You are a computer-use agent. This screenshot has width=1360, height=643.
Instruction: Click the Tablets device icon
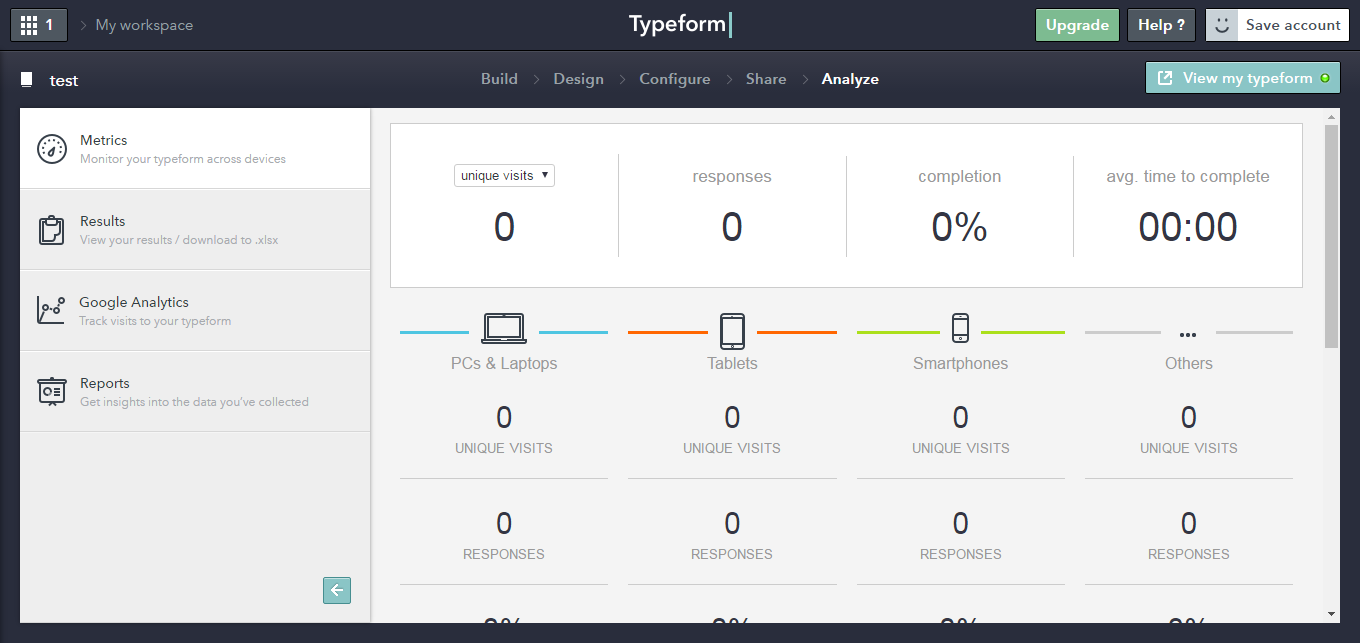point(732,330)
